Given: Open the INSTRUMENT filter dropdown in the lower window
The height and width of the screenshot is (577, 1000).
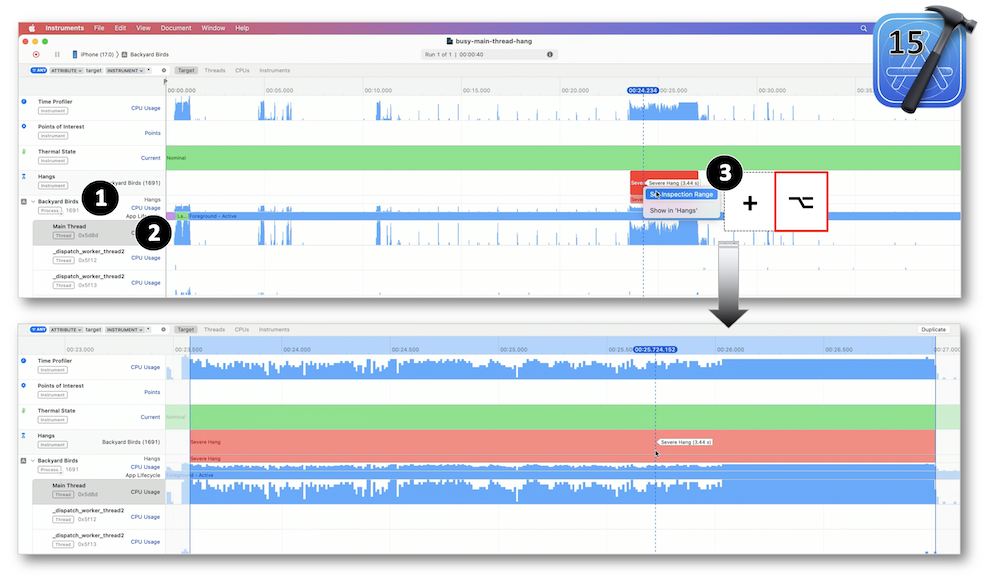Looking at the screenshot, I should click(125, 330).
